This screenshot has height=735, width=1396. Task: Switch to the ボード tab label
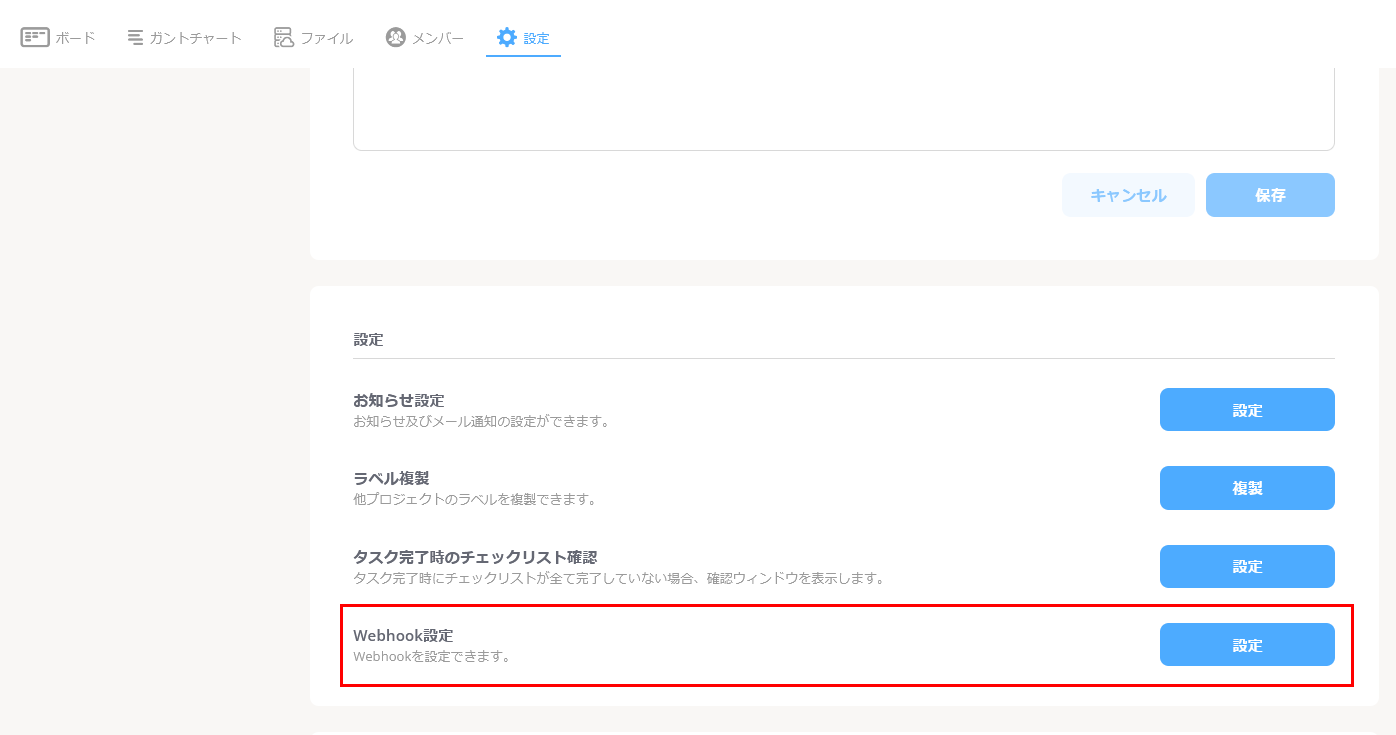75,38
